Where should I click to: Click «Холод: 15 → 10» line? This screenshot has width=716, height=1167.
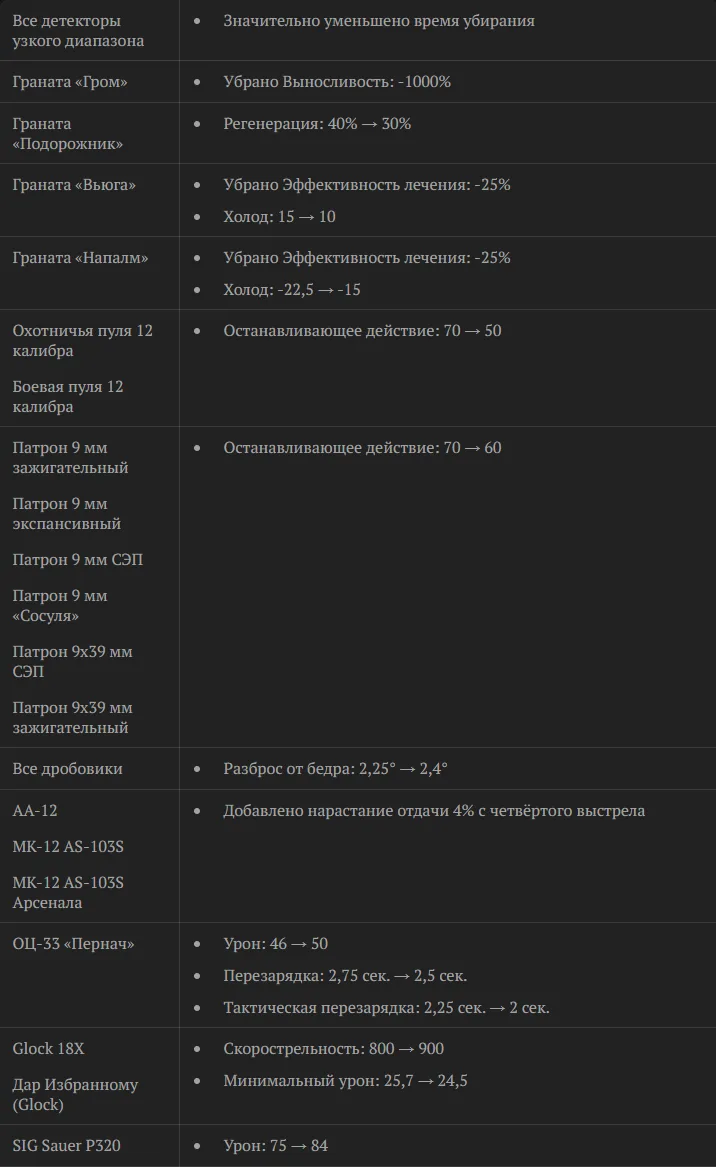279,217
